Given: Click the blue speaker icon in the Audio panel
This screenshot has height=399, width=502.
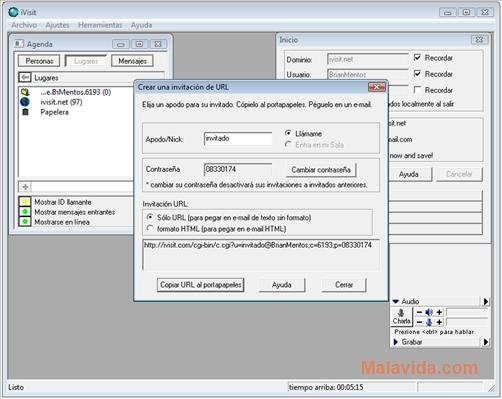Looking at the screenshot, I should click(429, 312).
